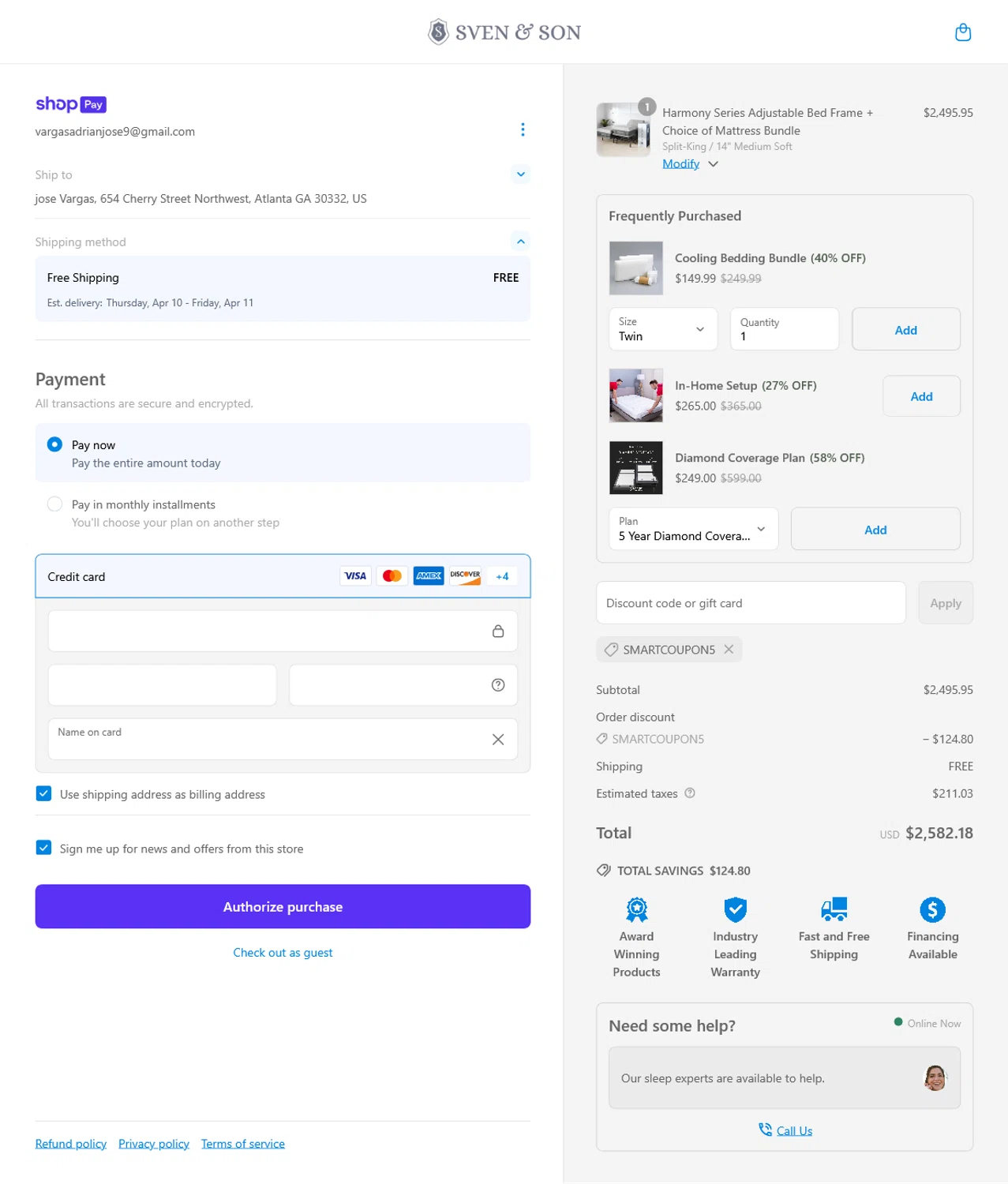The width and height of the screenshot is (1008, 1184).
Task: Focus the security code input field
Action: (403, 685)
